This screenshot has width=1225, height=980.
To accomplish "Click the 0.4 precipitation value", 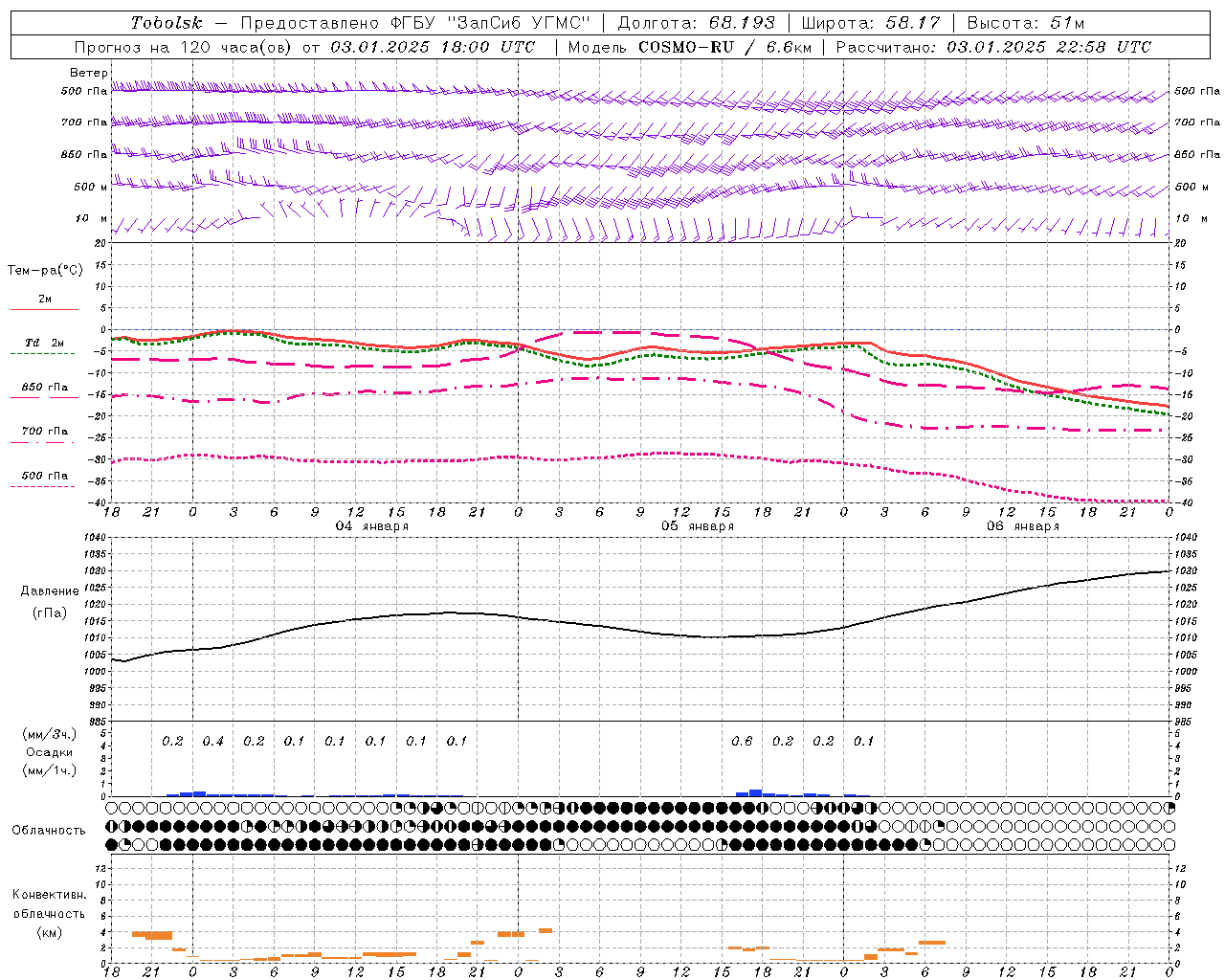I will click(x=212, y=741).
